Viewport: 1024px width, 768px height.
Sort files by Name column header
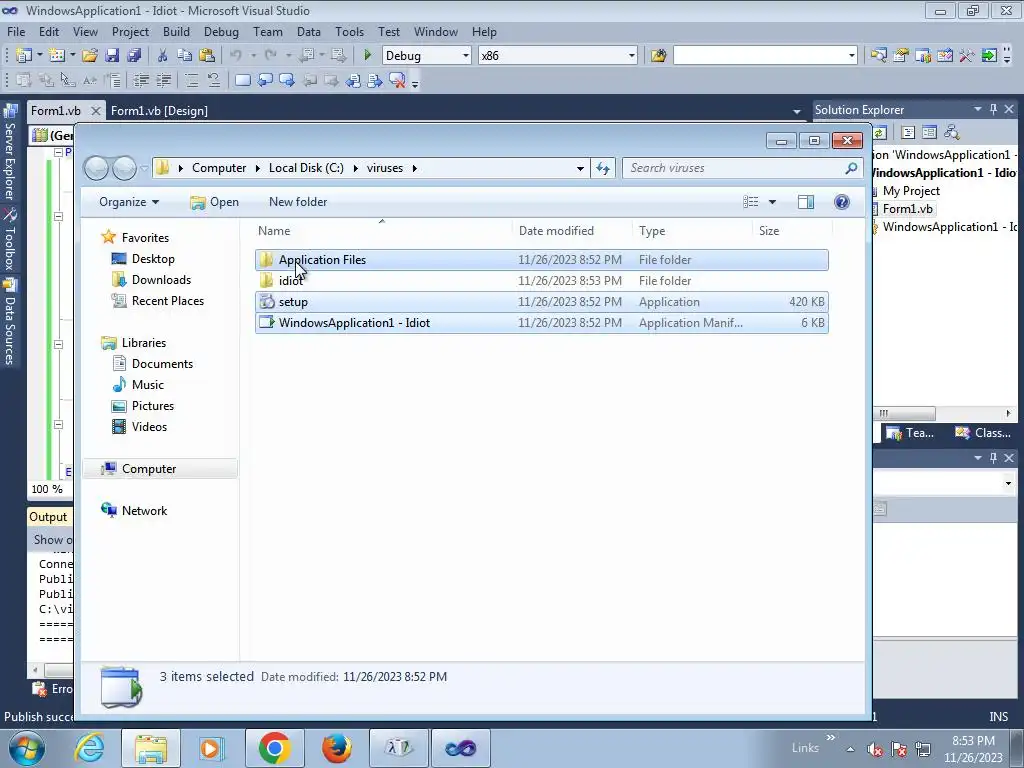(x=382, y=231)
